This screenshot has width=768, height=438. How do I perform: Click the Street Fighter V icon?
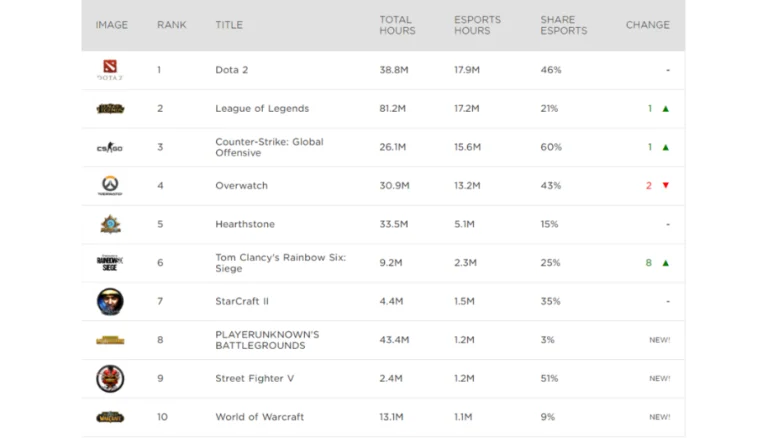click(x=110, y=378)
